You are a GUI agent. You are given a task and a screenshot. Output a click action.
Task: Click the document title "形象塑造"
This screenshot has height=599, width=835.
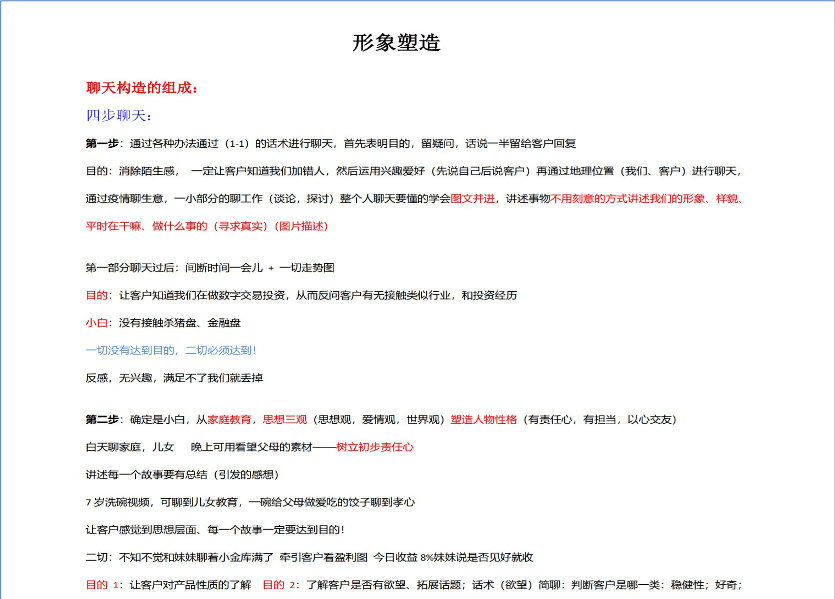click(x=396, y=43)
